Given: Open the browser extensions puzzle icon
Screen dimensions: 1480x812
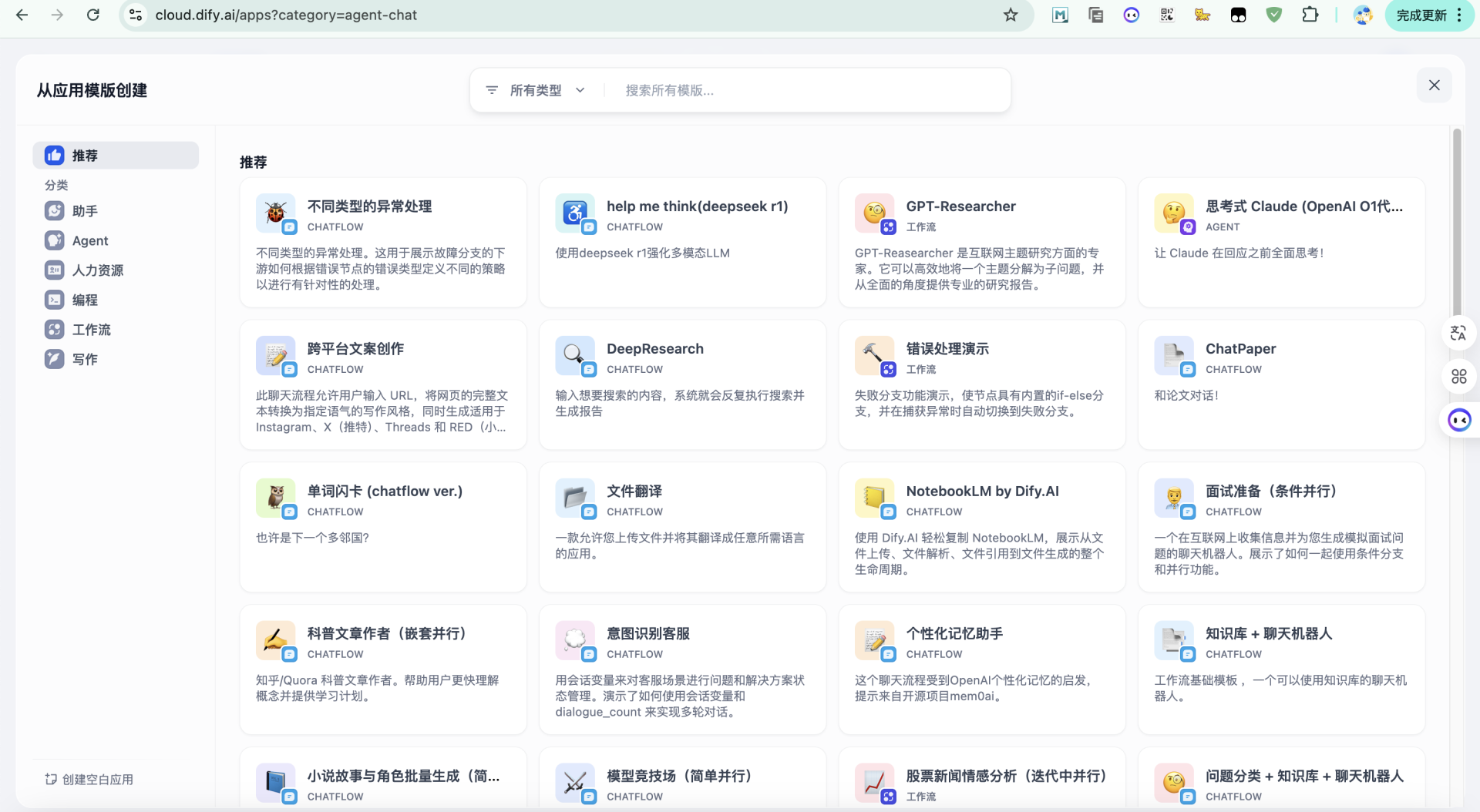Looking at the screenshot, I should click(1310, 15).
